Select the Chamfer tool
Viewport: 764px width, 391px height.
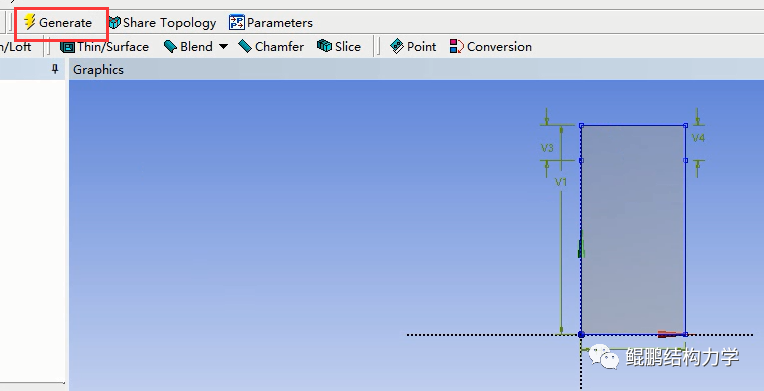271,47
